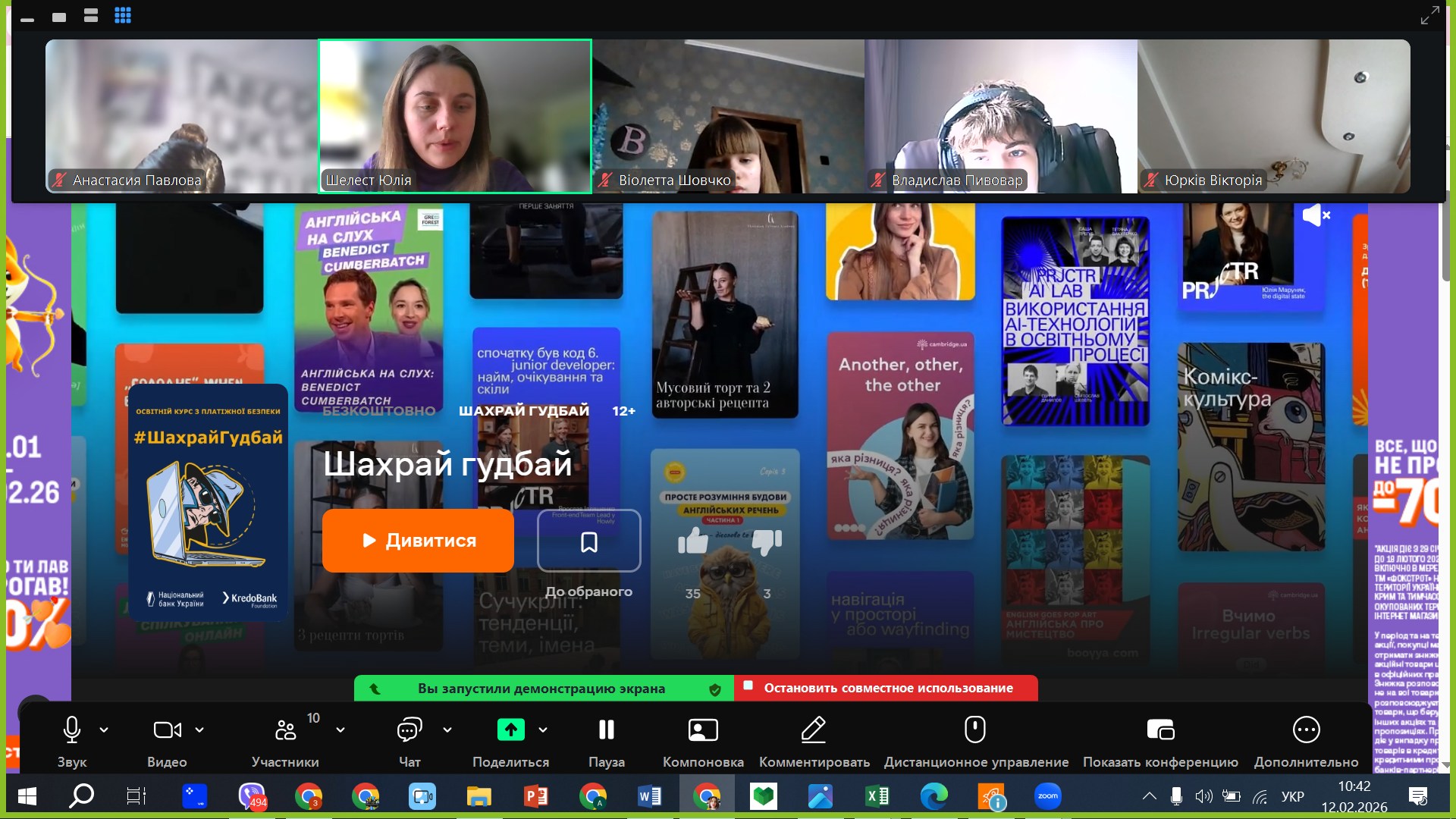
Task: Pause screen sharing with Пауза
Action: tap(606, 730)
